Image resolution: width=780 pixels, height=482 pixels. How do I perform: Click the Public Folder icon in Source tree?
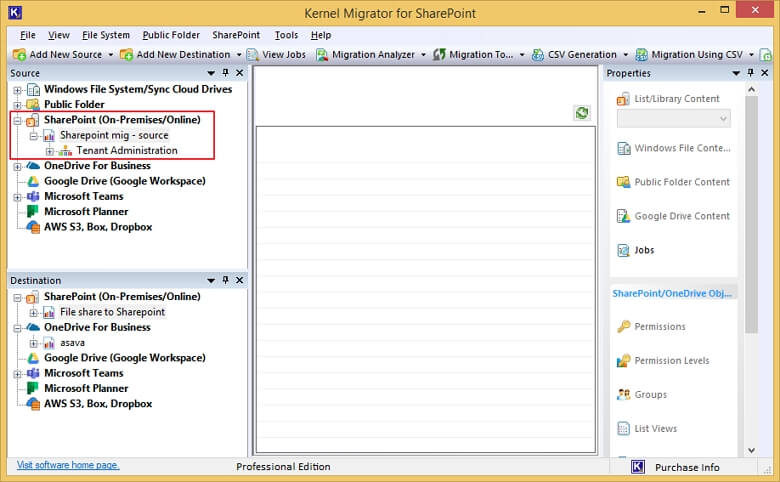point(33,104)
